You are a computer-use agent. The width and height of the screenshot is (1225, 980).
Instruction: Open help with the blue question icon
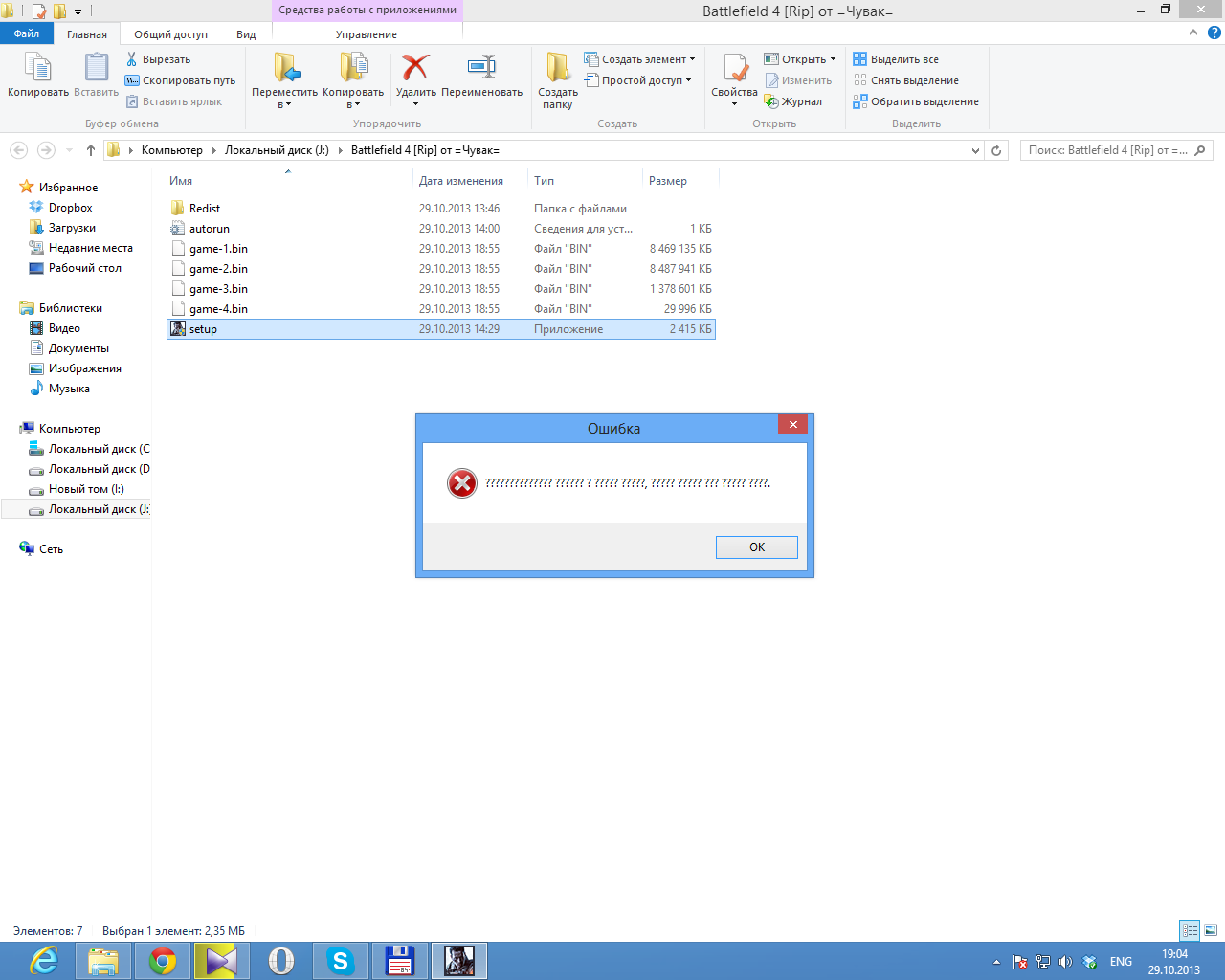[1214, 33]
